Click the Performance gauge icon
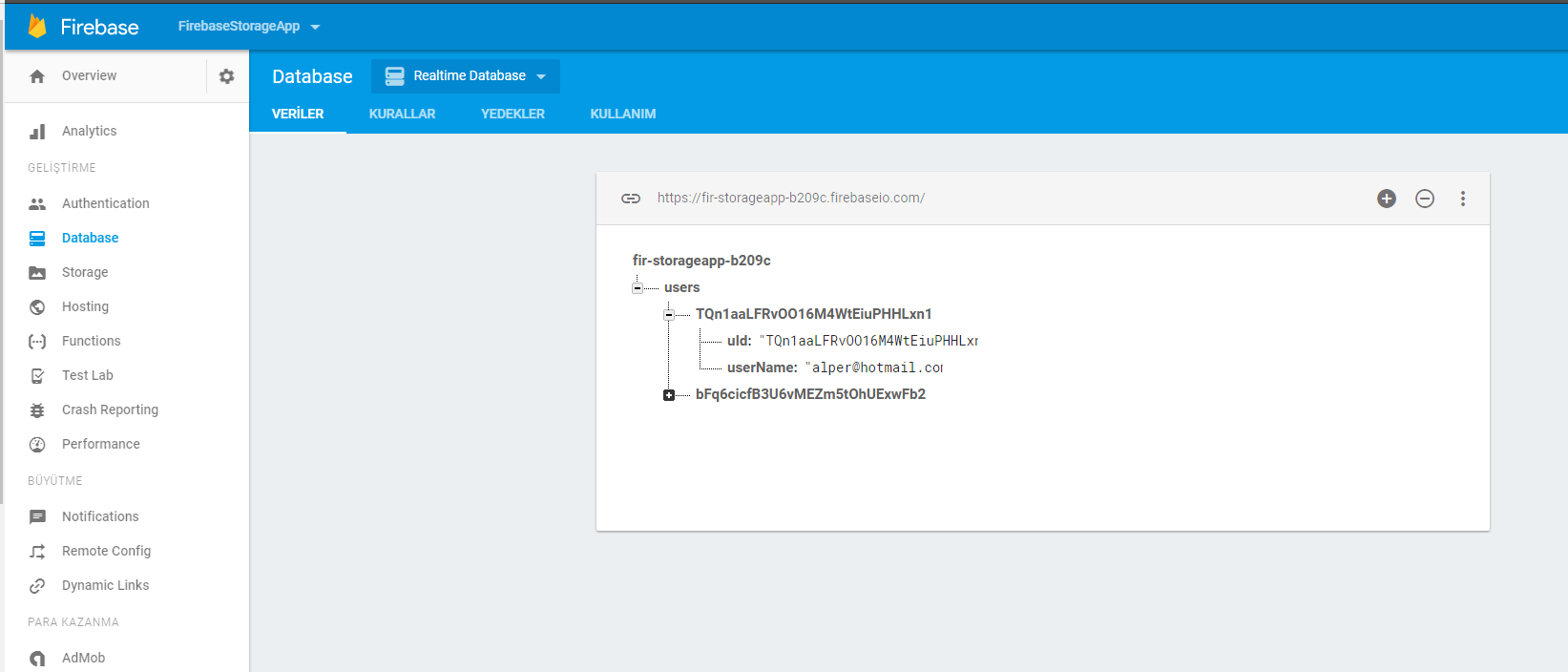 [37, 445]
